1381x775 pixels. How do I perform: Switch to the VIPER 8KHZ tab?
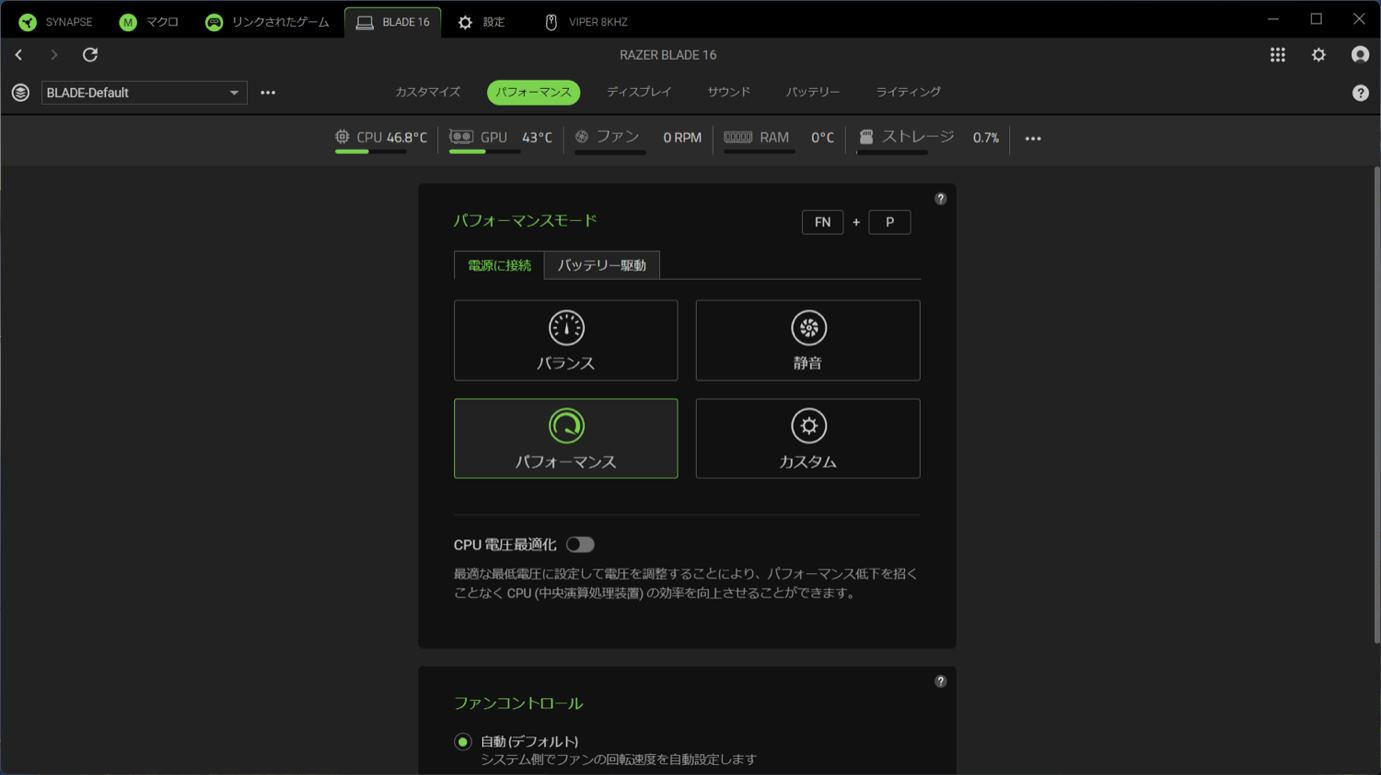(586, 22)
